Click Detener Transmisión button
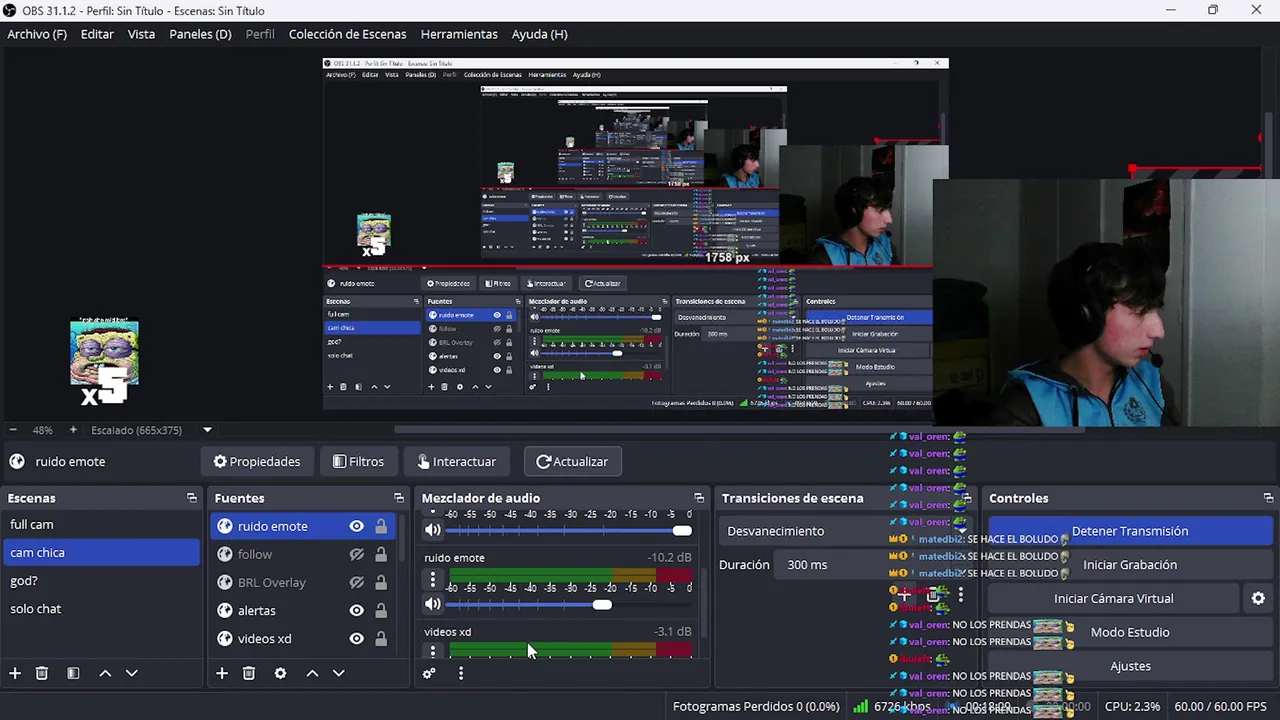 click(x=1130, y=531)
